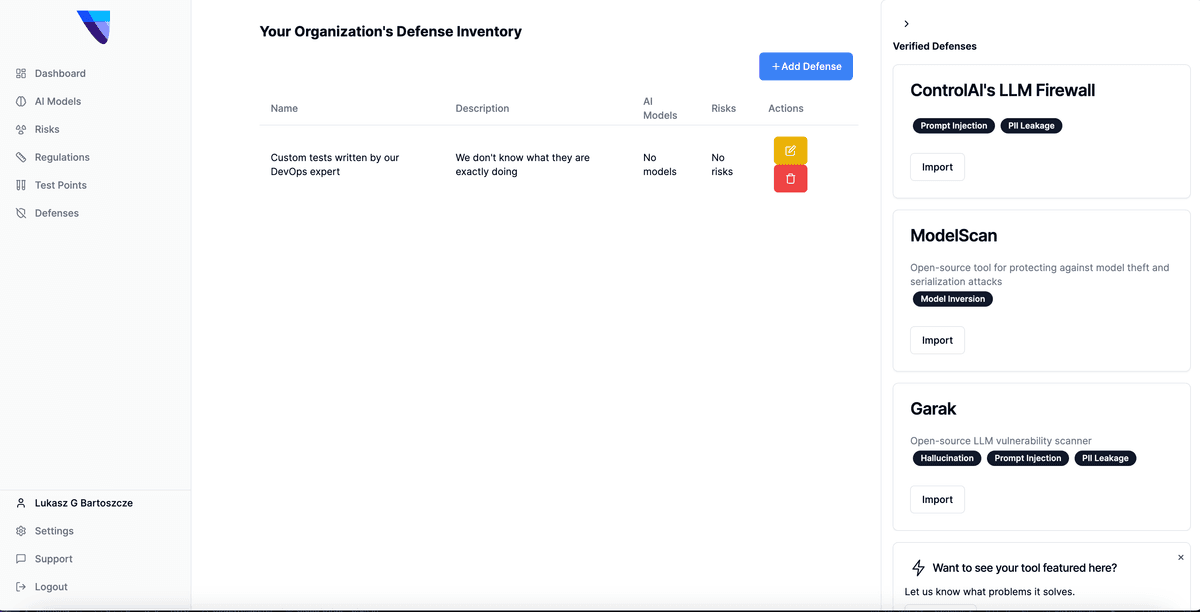Open Lukasz G Bartoszcze user profile
This screenshot has width=1200, height=612.
click(x=83, y=503)
